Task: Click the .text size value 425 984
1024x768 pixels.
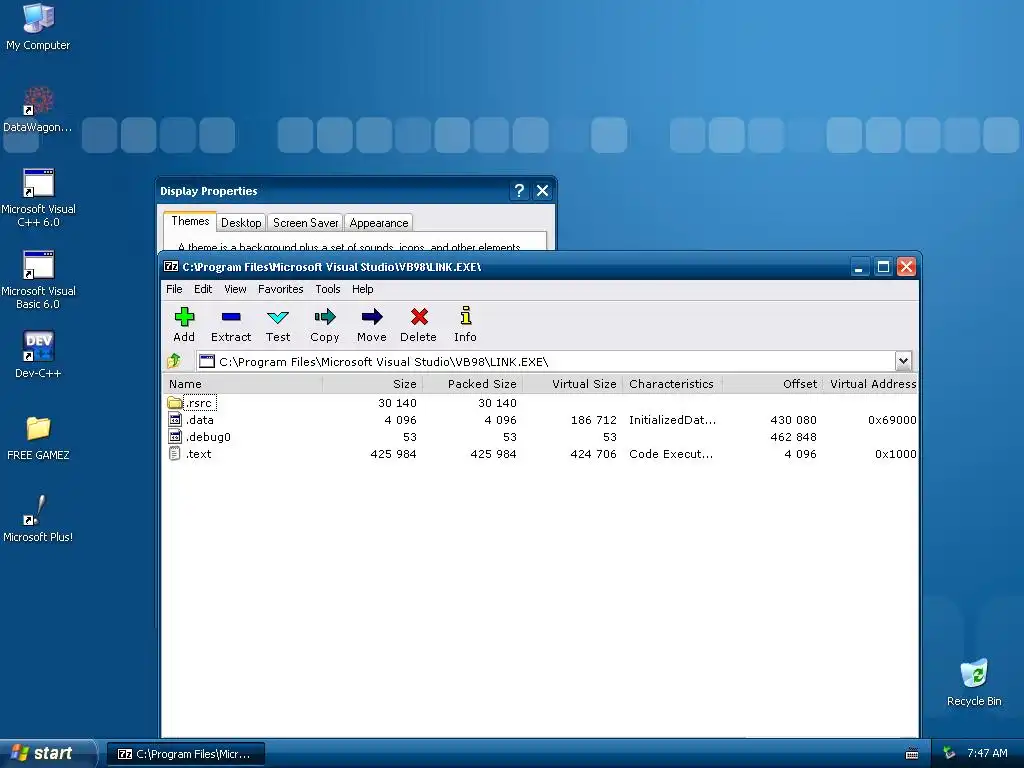Action: [393, 454]
